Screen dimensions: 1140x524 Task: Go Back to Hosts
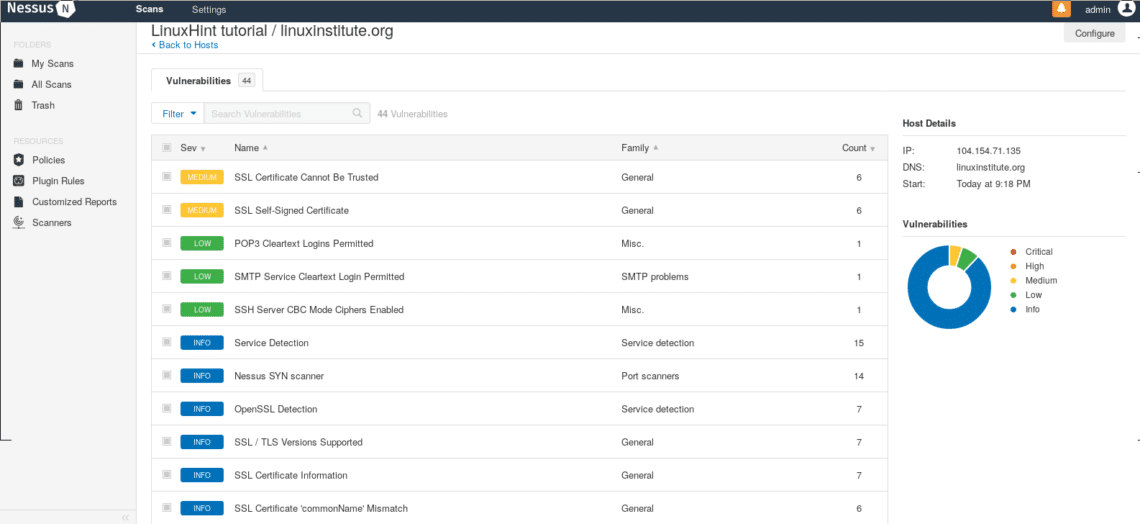click(185, 45)
